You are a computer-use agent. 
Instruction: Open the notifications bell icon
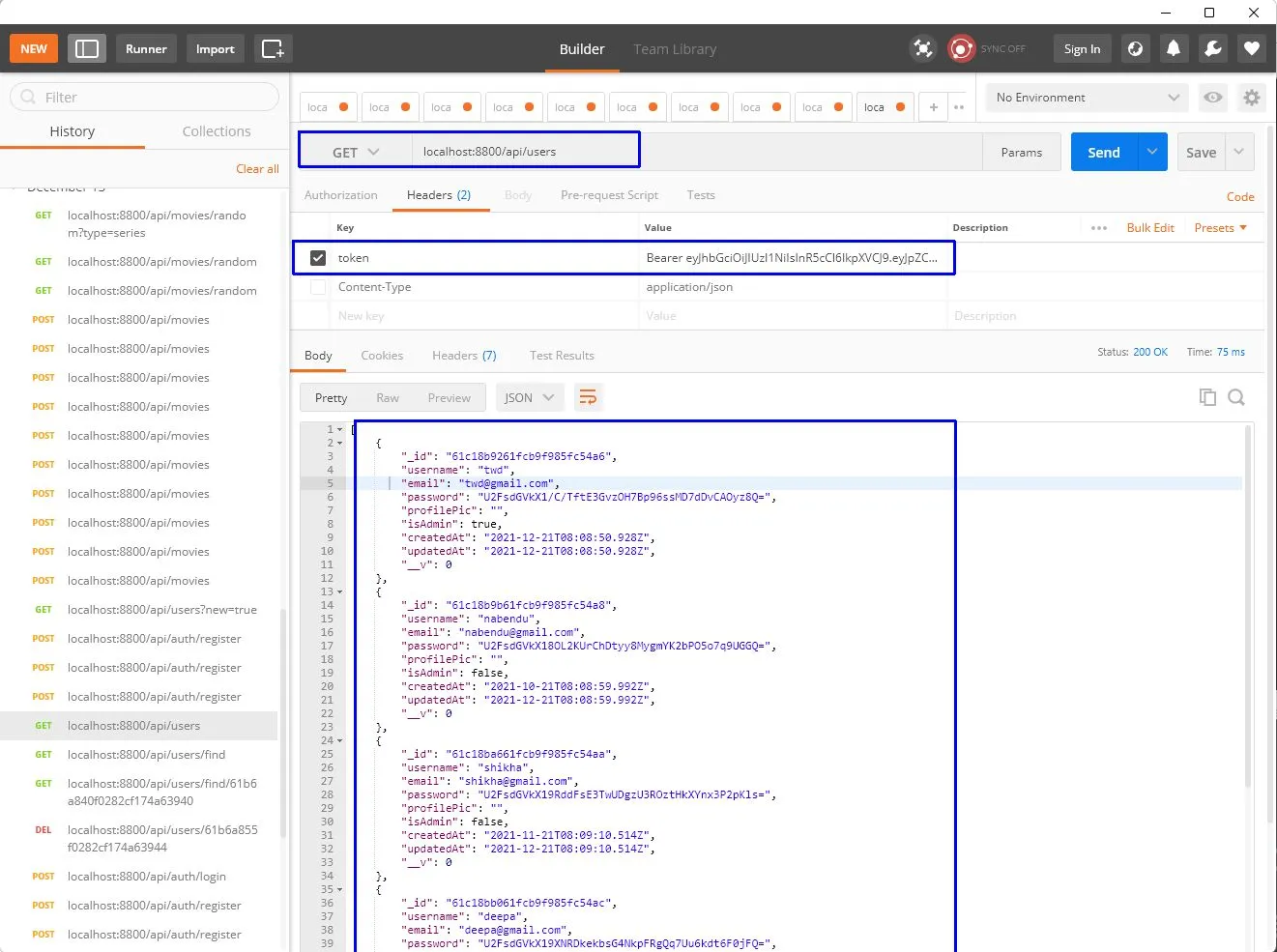1174,48
